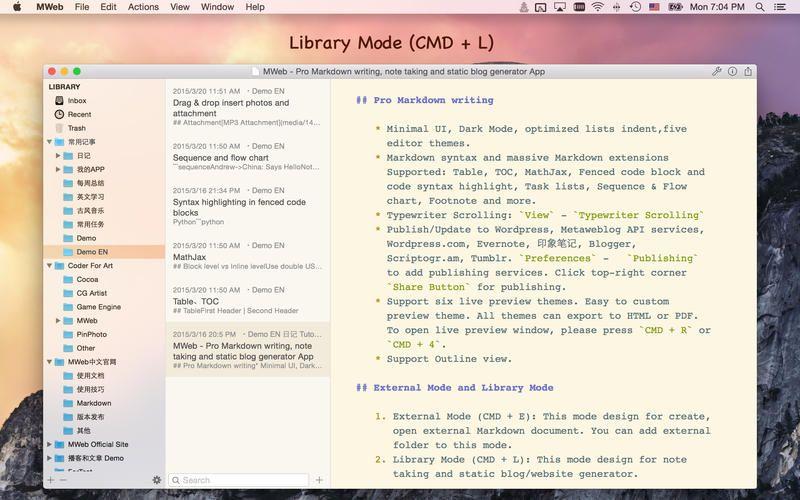Viewport: 800px width, 500px height.
Task: Open the Window menu
Action: pos(217,7)
